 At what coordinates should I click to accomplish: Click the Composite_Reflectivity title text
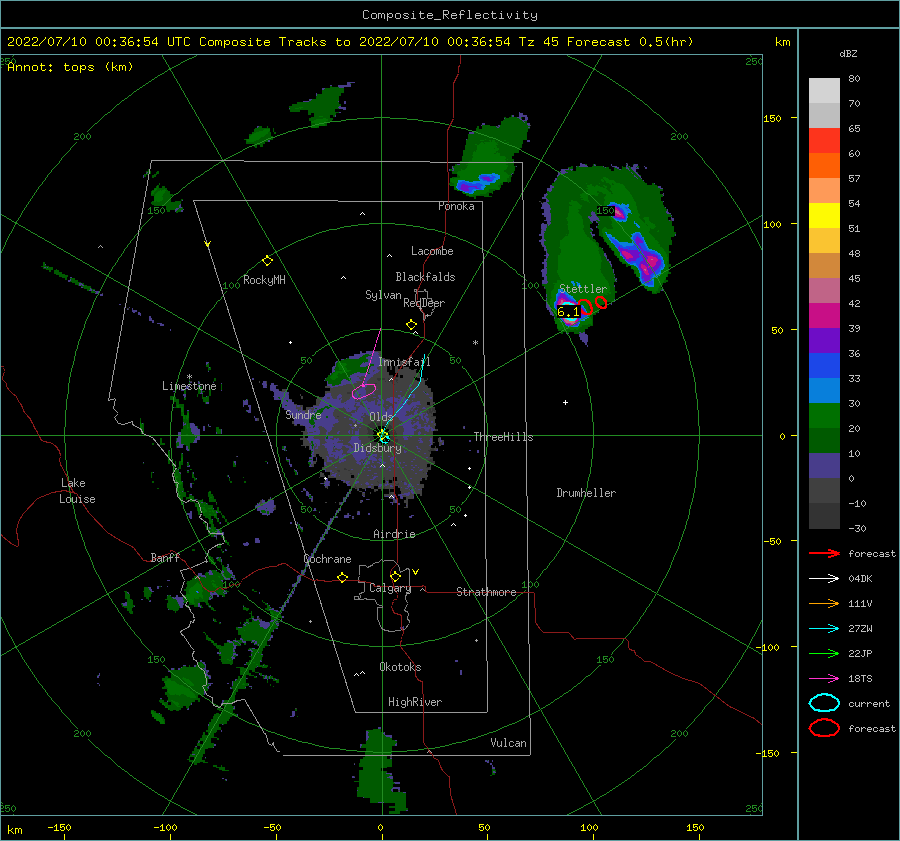pyautogui.click(x=449, y=15)
